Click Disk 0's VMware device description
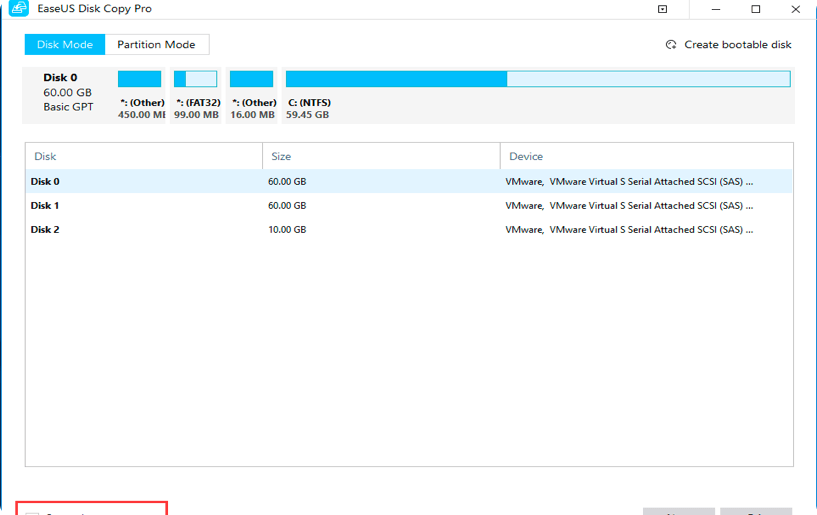The height and width of the screenshot is (515, 817). 629,181
